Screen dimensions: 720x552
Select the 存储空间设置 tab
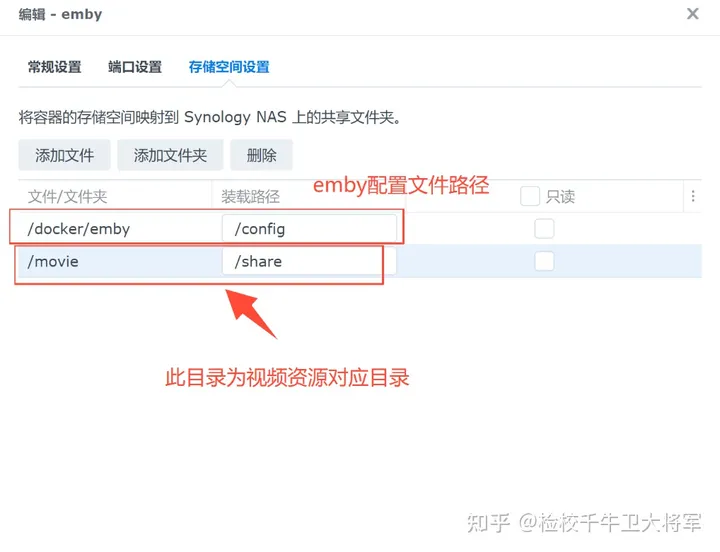[x=229, y=67]
